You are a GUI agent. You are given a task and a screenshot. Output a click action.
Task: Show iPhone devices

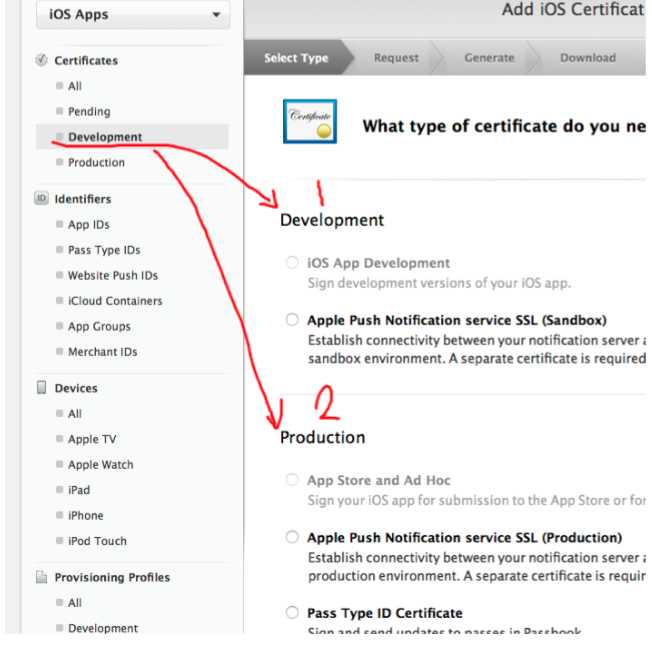pyautogui.click(x=86, y=516)
